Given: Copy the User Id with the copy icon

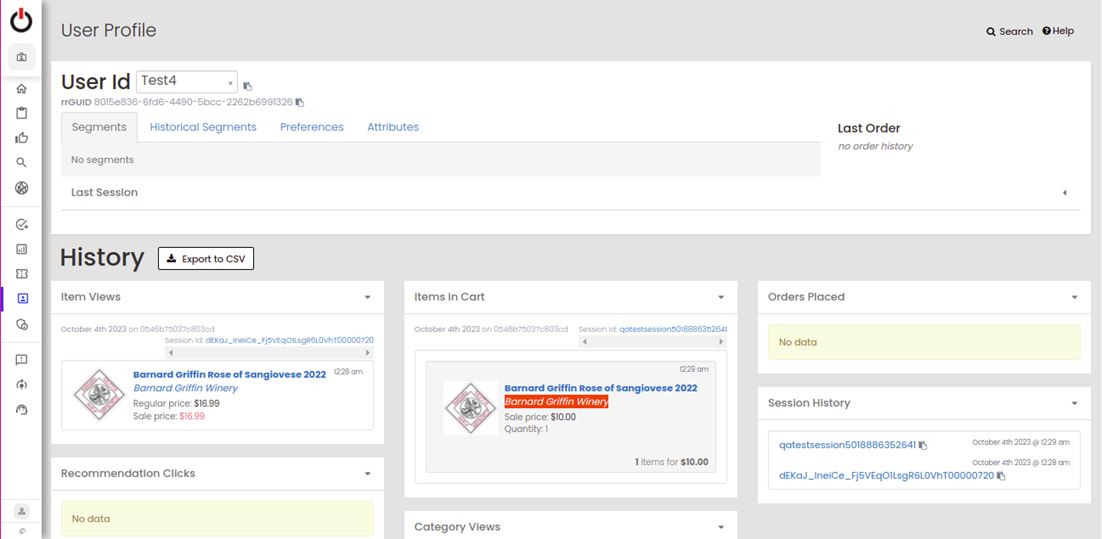Looking at the screenshot, I should [x=248, y=86].
